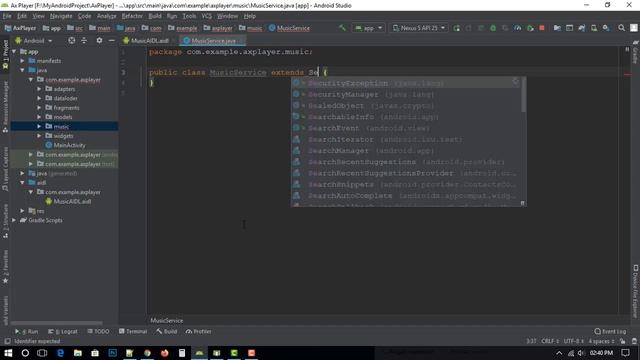This screenshot has width=640, height=360.
Task: Expand the fragments package
Action: [x=40, y=108]
